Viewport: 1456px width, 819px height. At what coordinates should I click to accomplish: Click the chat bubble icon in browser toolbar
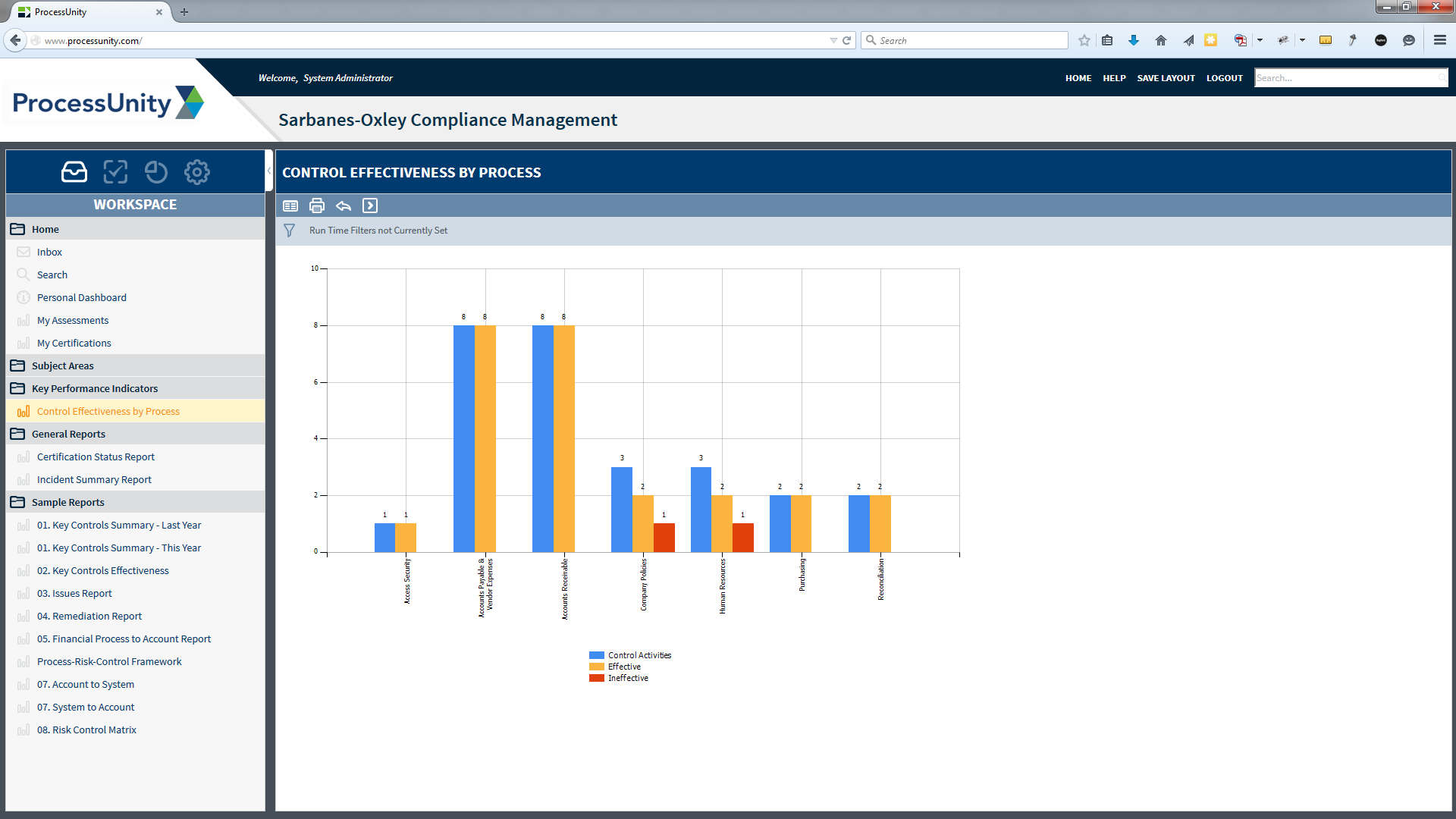[x=1409, y=40]
